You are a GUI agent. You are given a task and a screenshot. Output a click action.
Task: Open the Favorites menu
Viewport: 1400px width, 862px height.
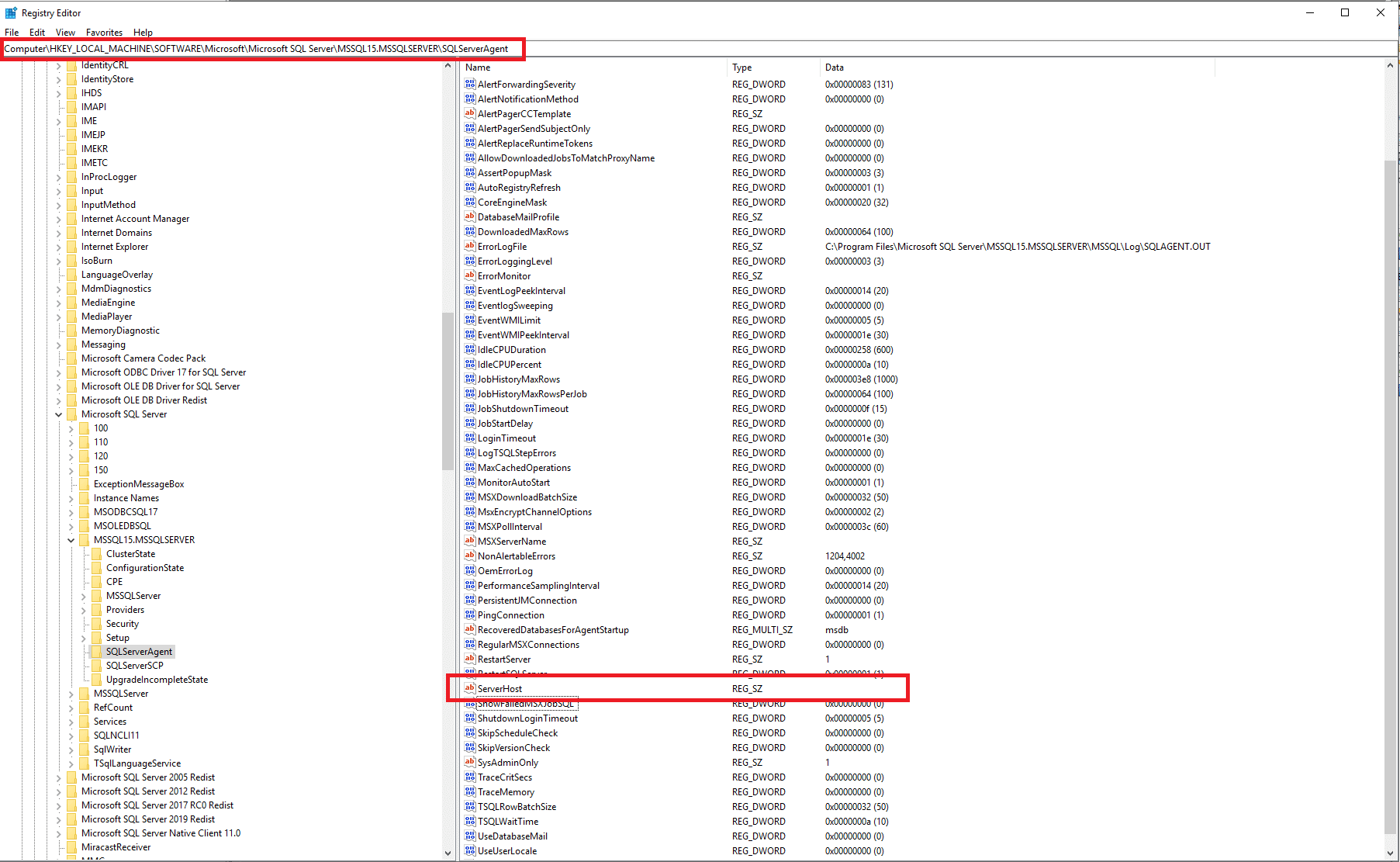point(104,33)
